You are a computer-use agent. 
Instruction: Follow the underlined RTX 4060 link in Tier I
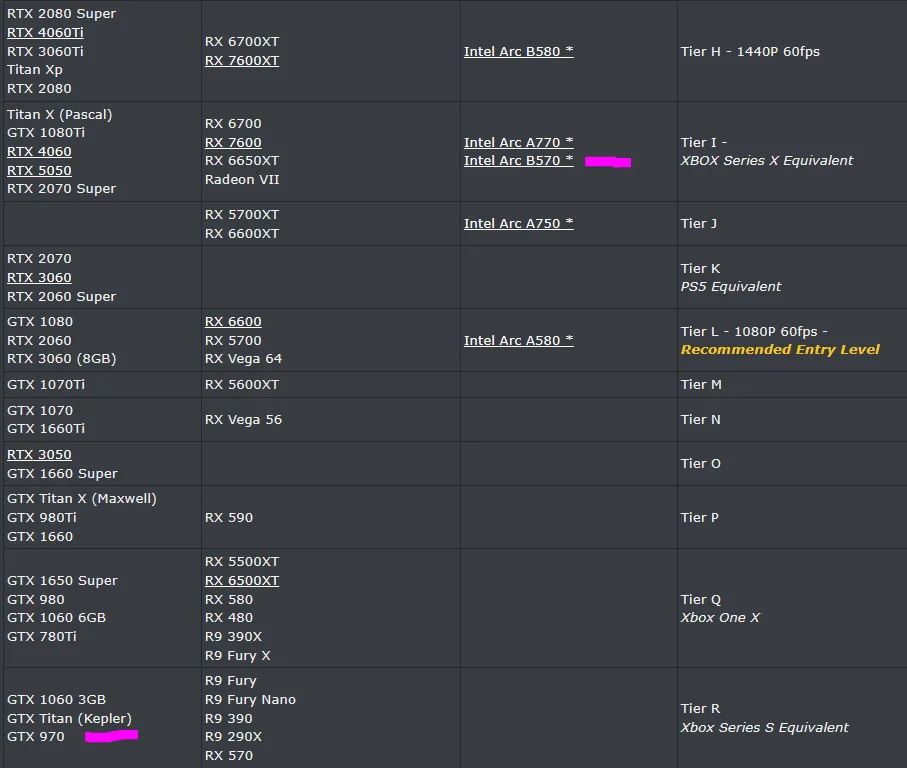[x=39, y=152]
